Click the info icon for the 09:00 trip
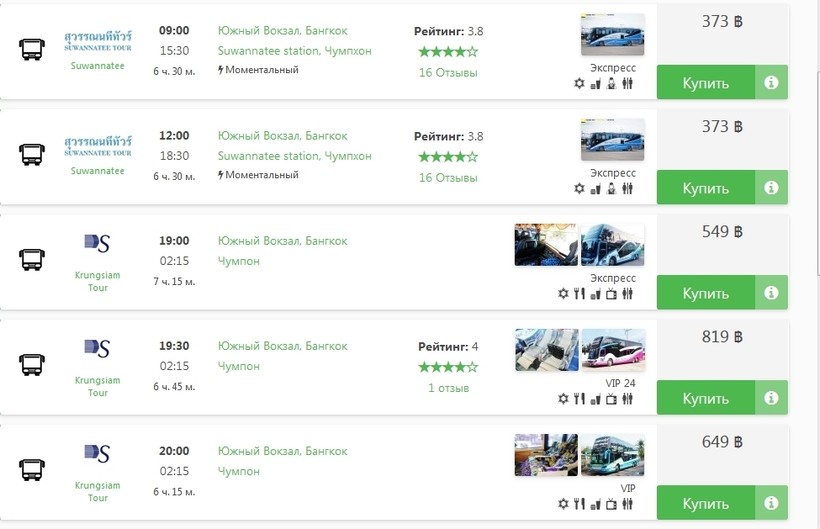 pyautogui.click(x=771, y=83)
